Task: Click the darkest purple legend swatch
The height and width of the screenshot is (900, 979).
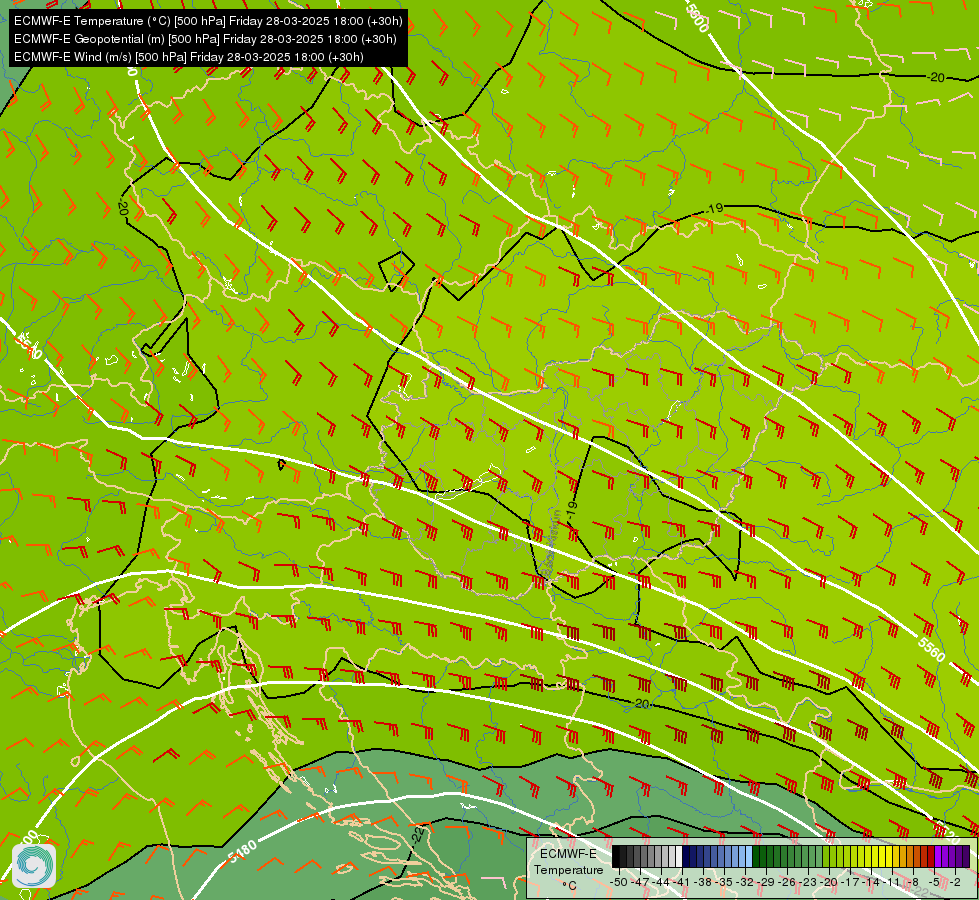Action: coord(966,856)
